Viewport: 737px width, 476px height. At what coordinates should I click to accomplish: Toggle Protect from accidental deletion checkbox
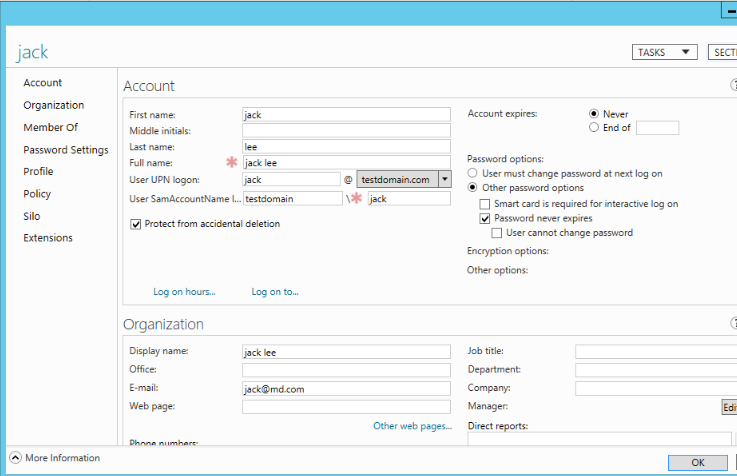click(136, 224)
